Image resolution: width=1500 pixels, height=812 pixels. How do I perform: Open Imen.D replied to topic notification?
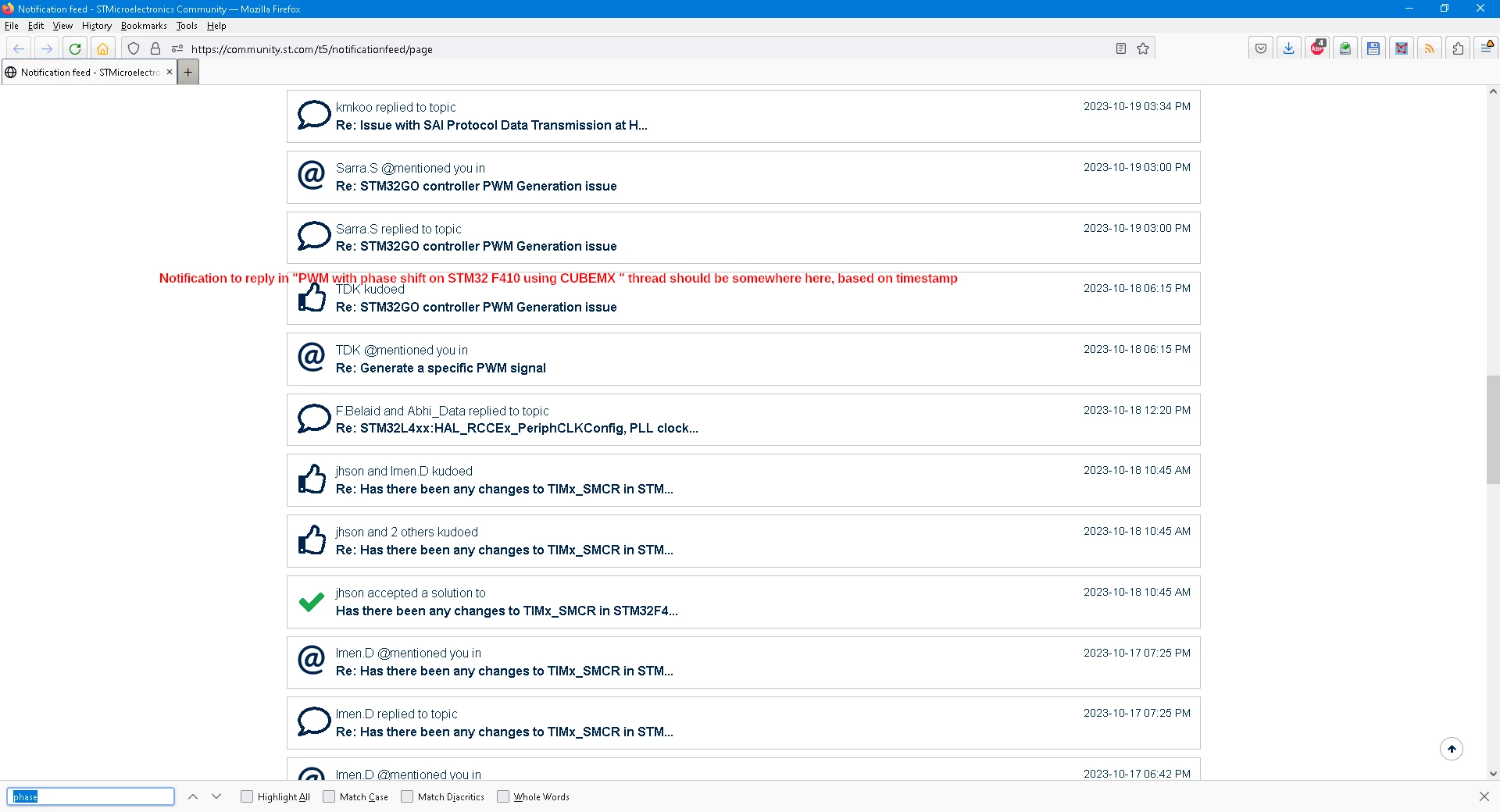click(744, 723)
